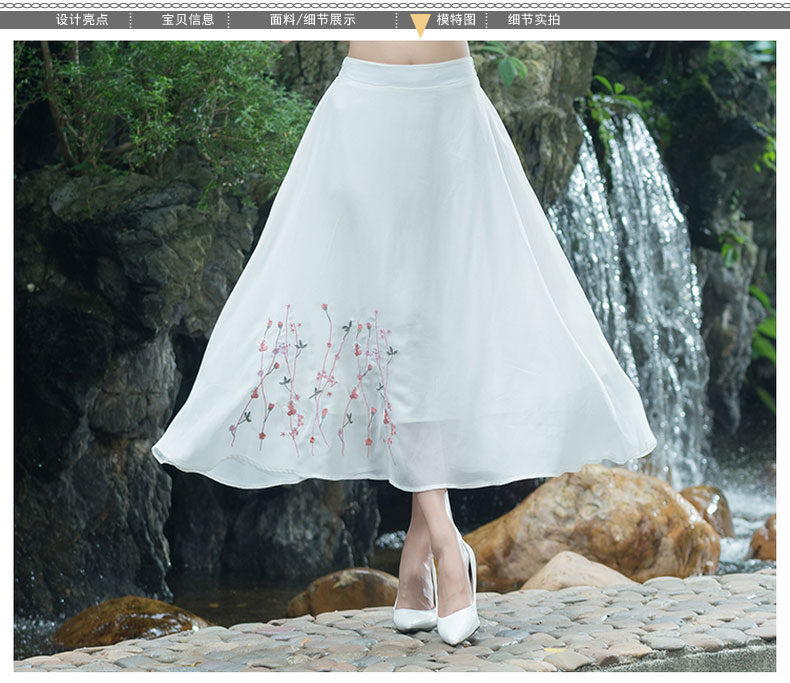Open the 设计亮点 tab
The width and height of the screenshot is (790, 683).
(x=82, y=19)
